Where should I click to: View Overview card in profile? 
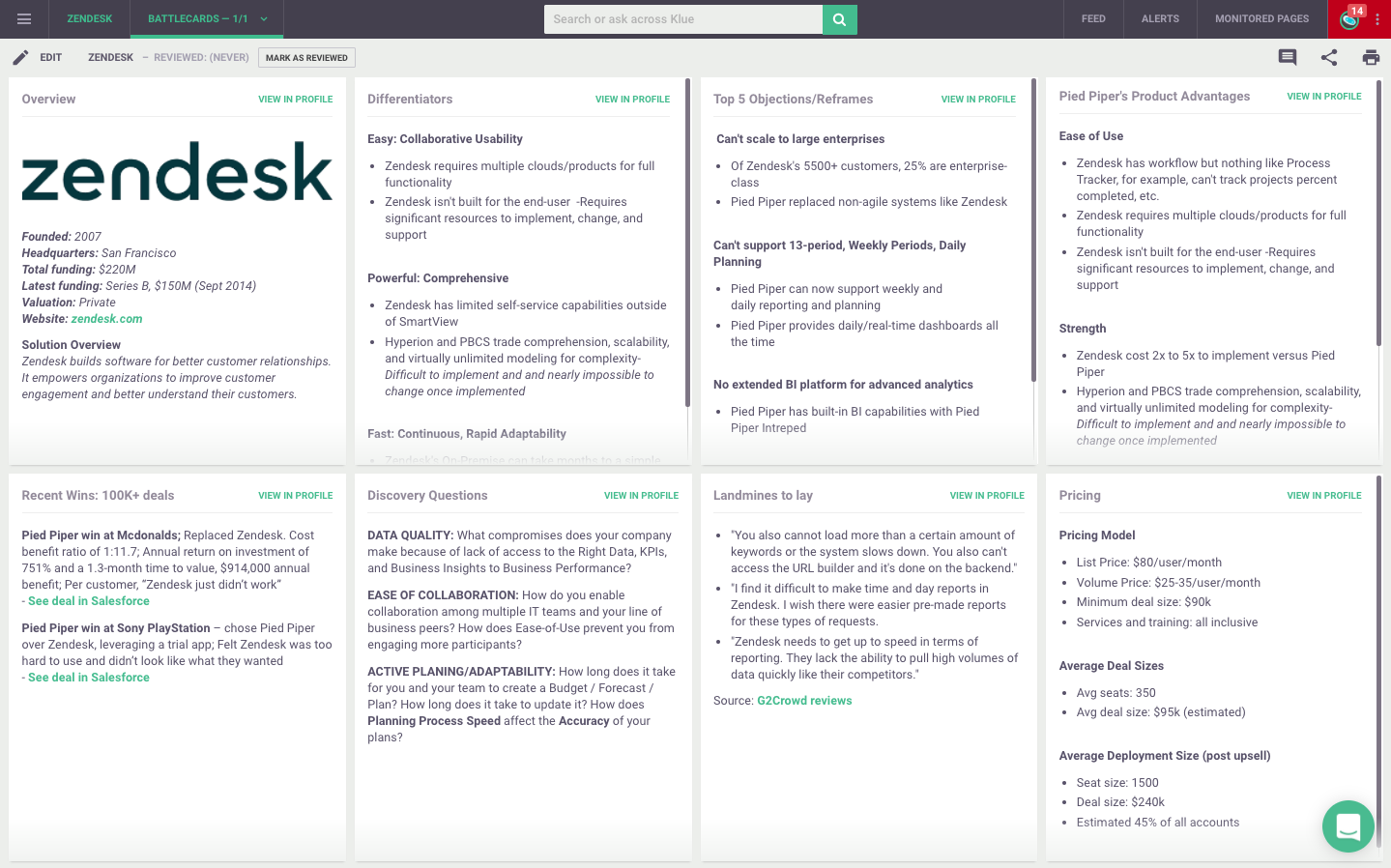point(295,100)
